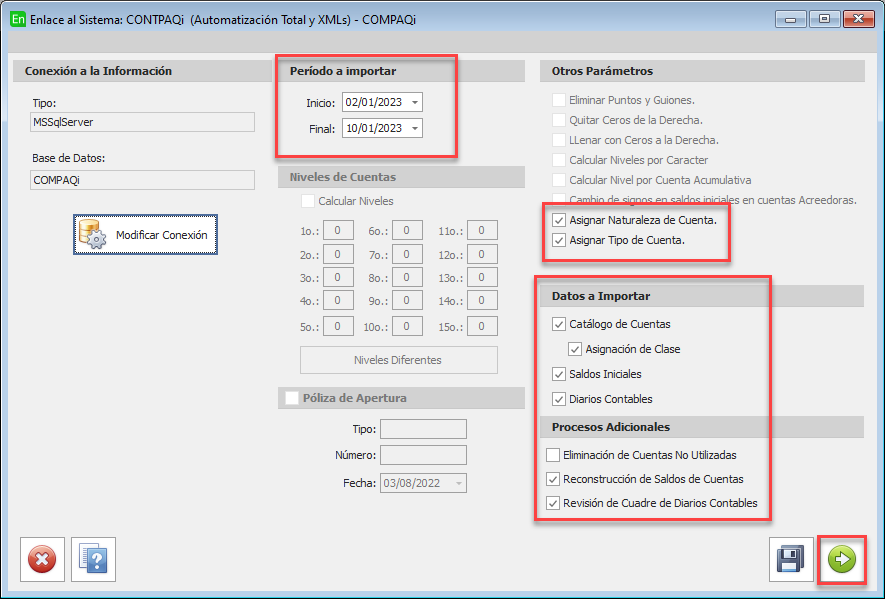Click Modificar Conexión button
Viewport: 885px width, 599px height.
point(145,235)
